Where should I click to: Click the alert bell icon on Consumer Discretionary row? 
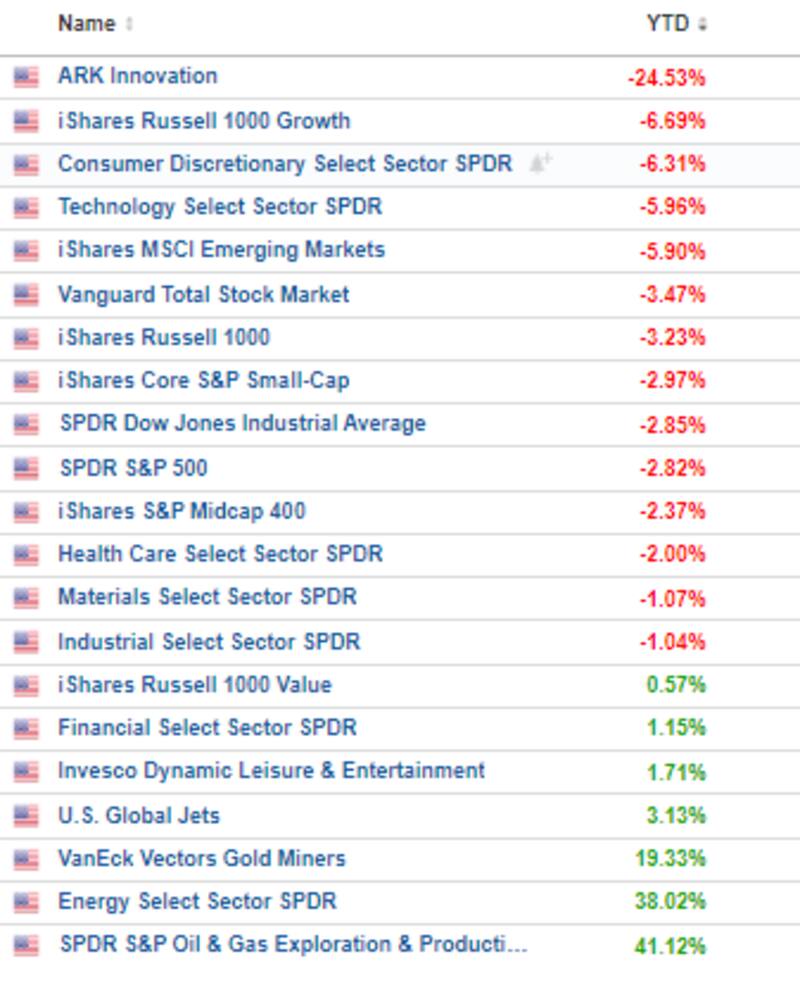(540, 164)
